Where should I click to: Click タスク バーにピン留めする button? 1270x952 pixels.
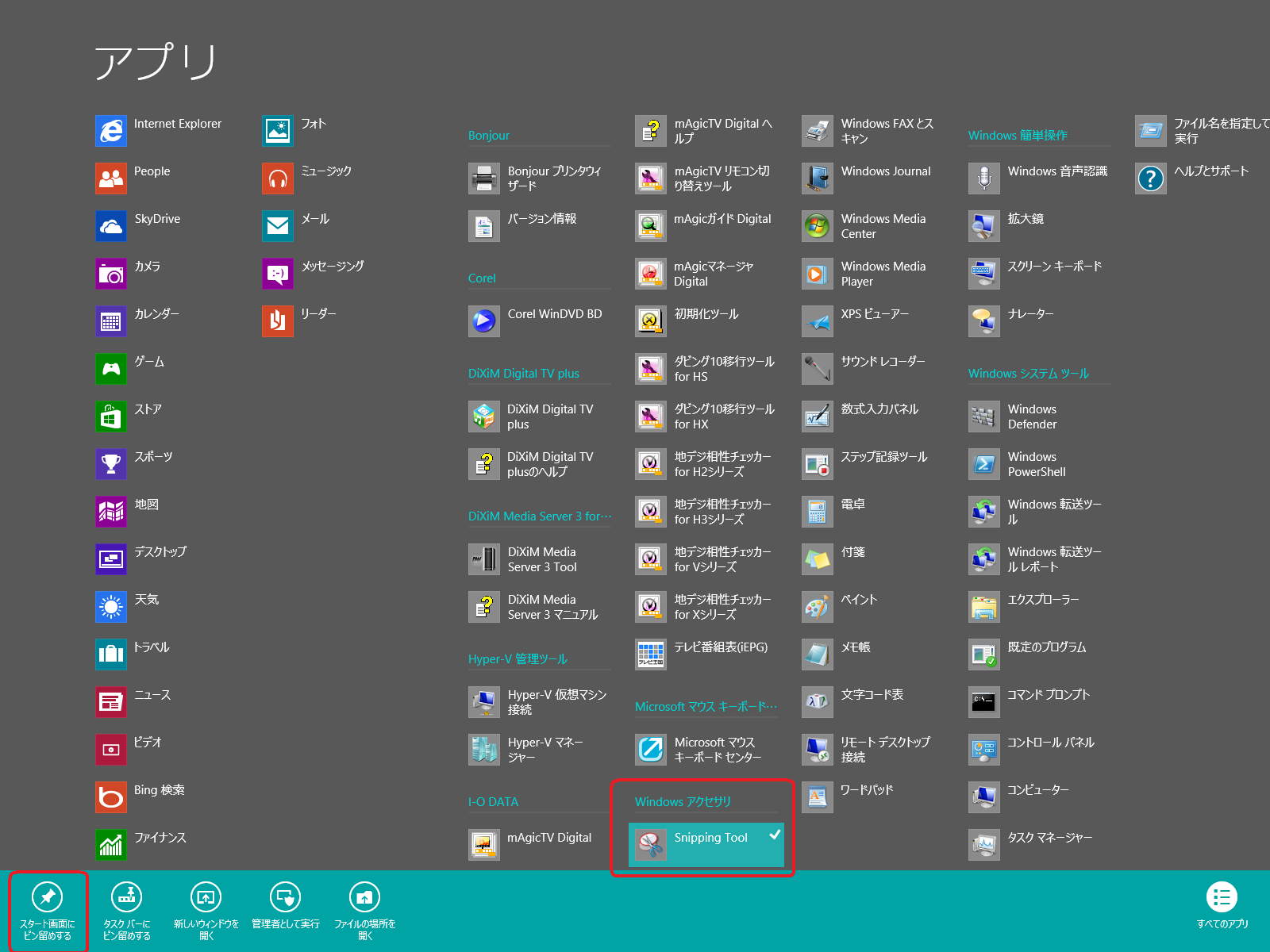[127, 910]
